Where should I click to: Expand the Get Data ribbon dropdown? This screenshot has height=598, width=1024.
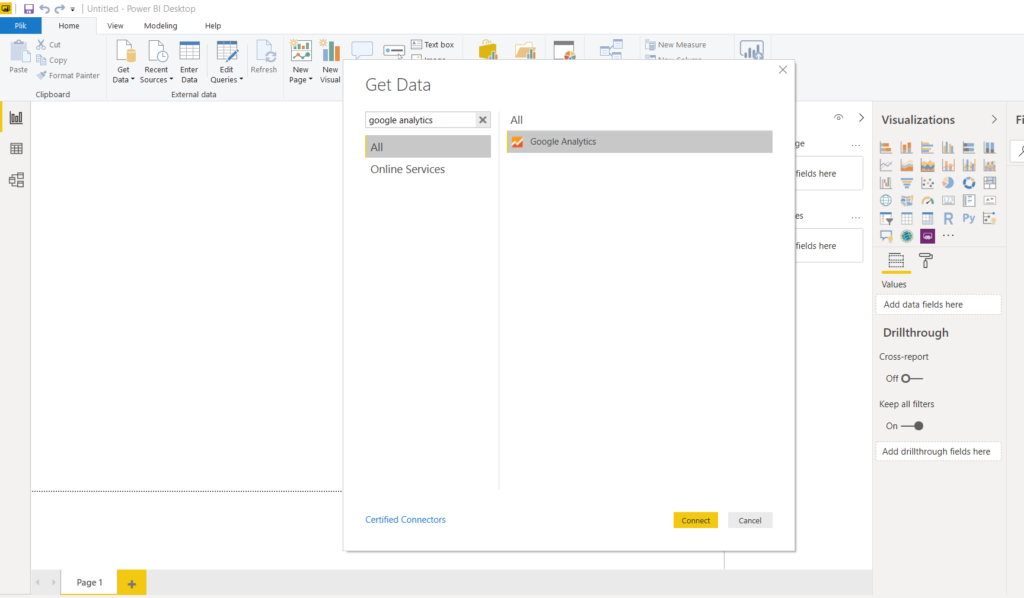pyautogui.click(x=123, y=61)
